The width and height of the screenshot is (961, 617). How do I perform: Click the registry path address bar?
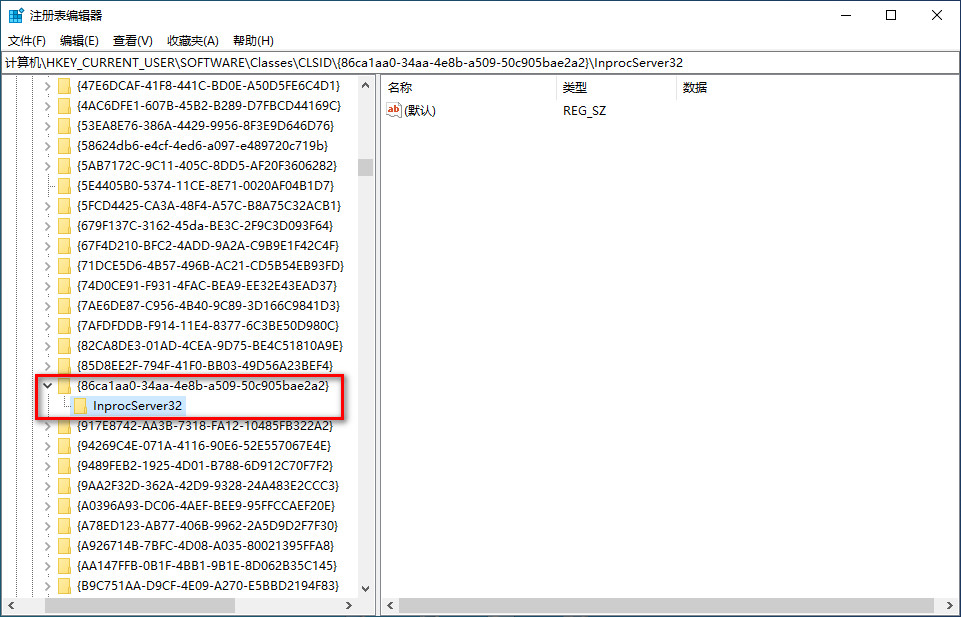click(480, 62)
